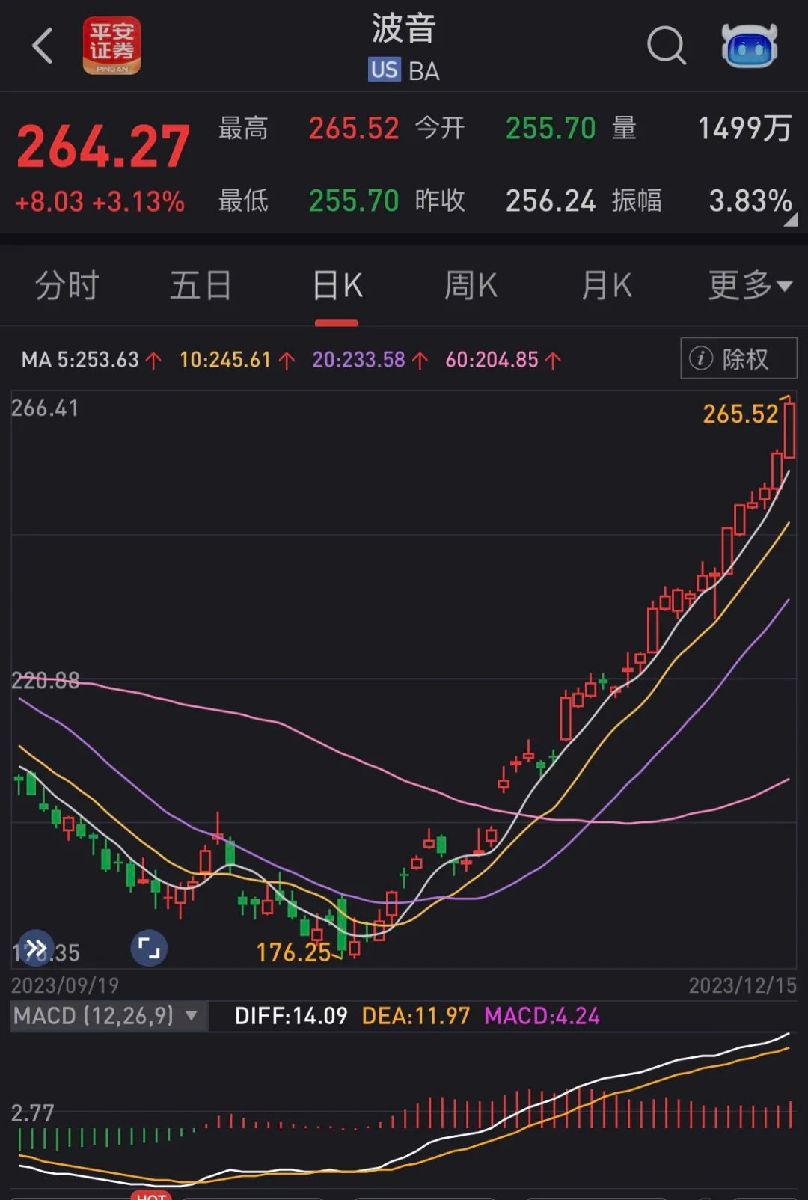This screenshot has height=1200, width=808.
Task: Switch to 月K tab
Action: (606, 287)
